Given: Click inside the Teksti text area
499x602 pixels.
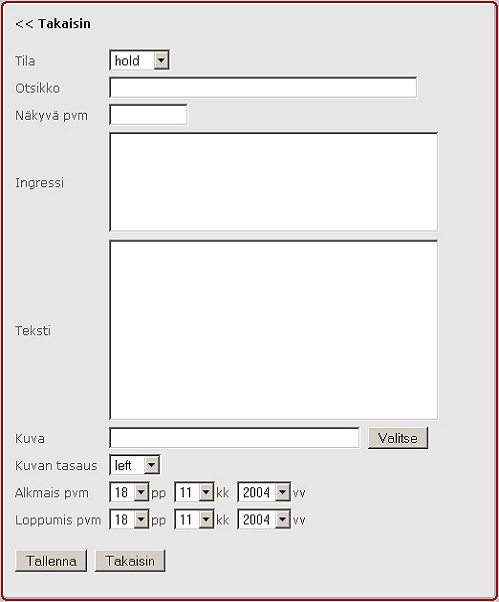Looking at the screenshot, I should click(274, 330).
